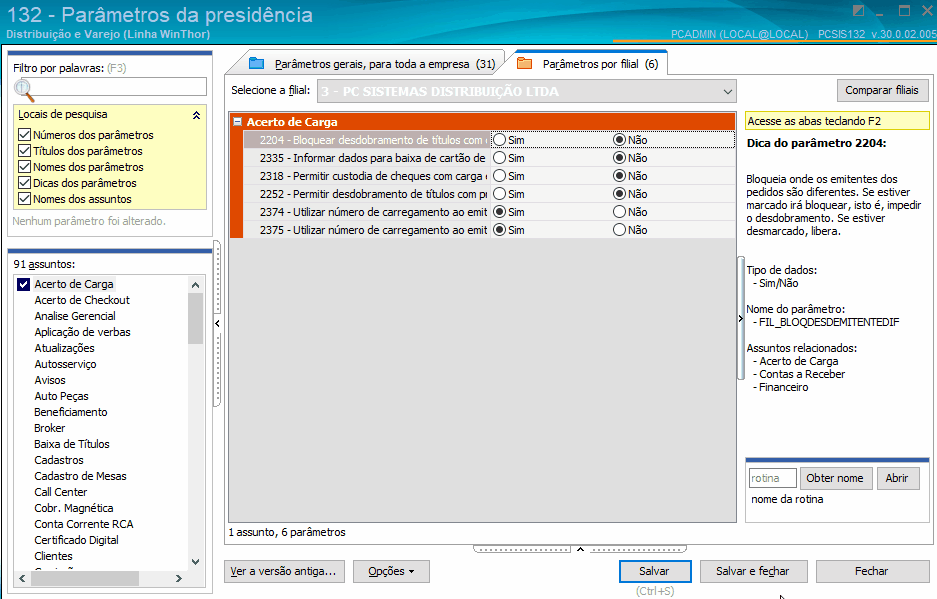The height and width of the screenshot is (599, 937).
Task: Select Cobr. Magnética subject
Action: coord(74,508)
